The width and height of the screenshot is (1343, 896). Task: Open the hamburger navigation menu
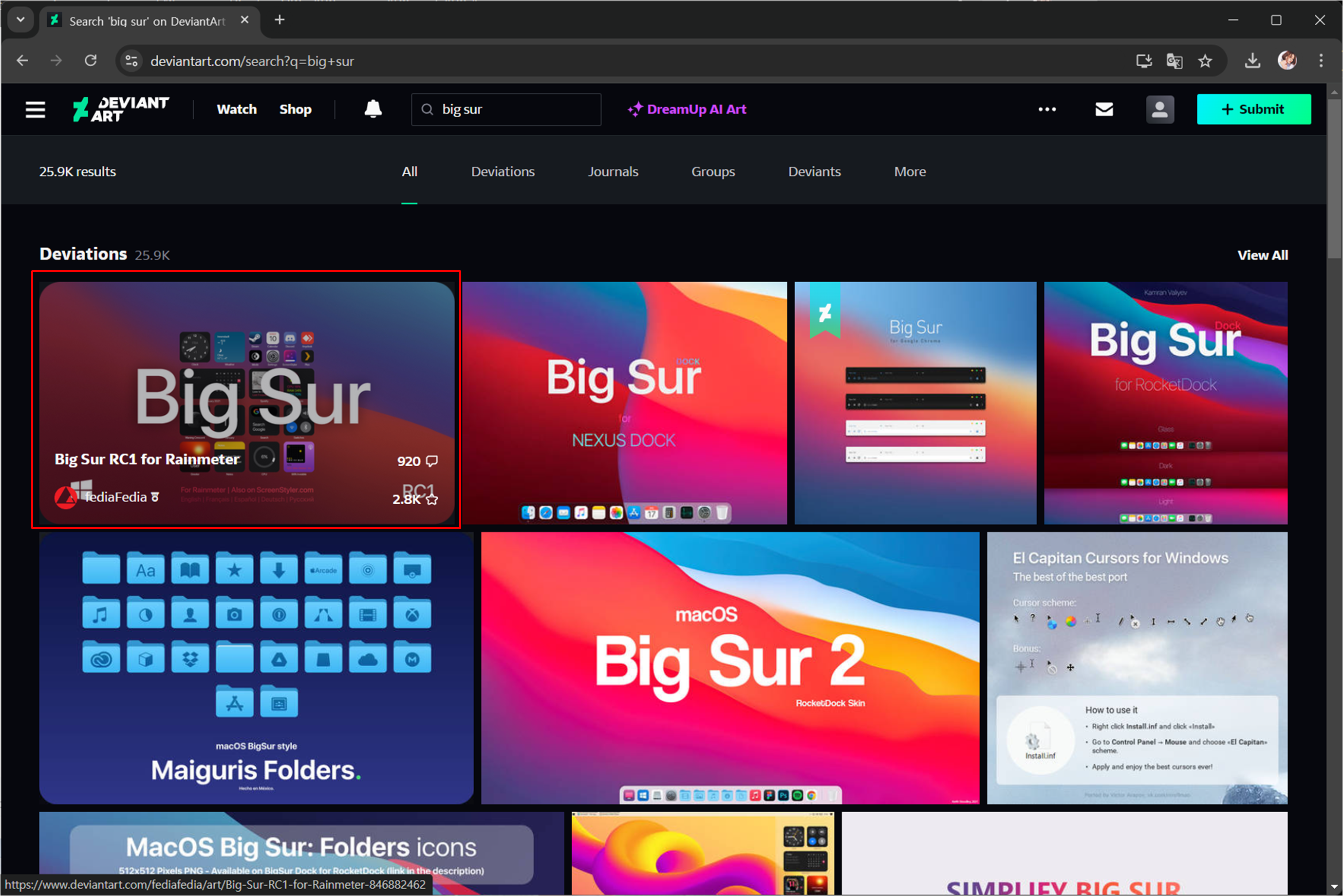pyautogui.click(x=36, y=109)
